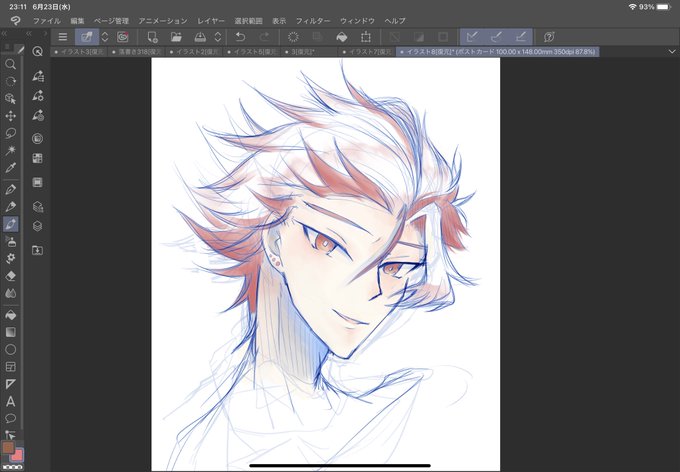Toggle Snap to Grid

(x=521, y=37)
